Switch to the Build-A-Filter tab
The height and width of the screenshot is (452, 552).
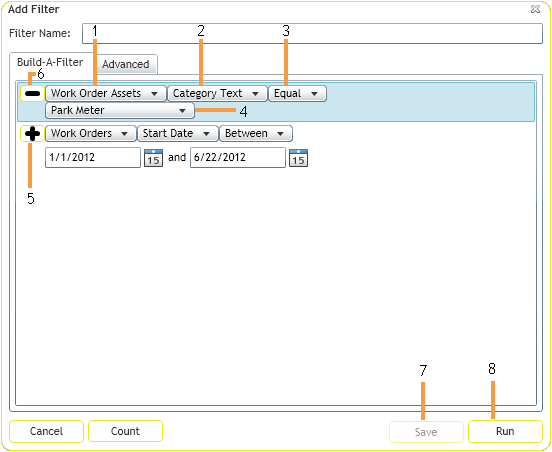click(50, 62)
